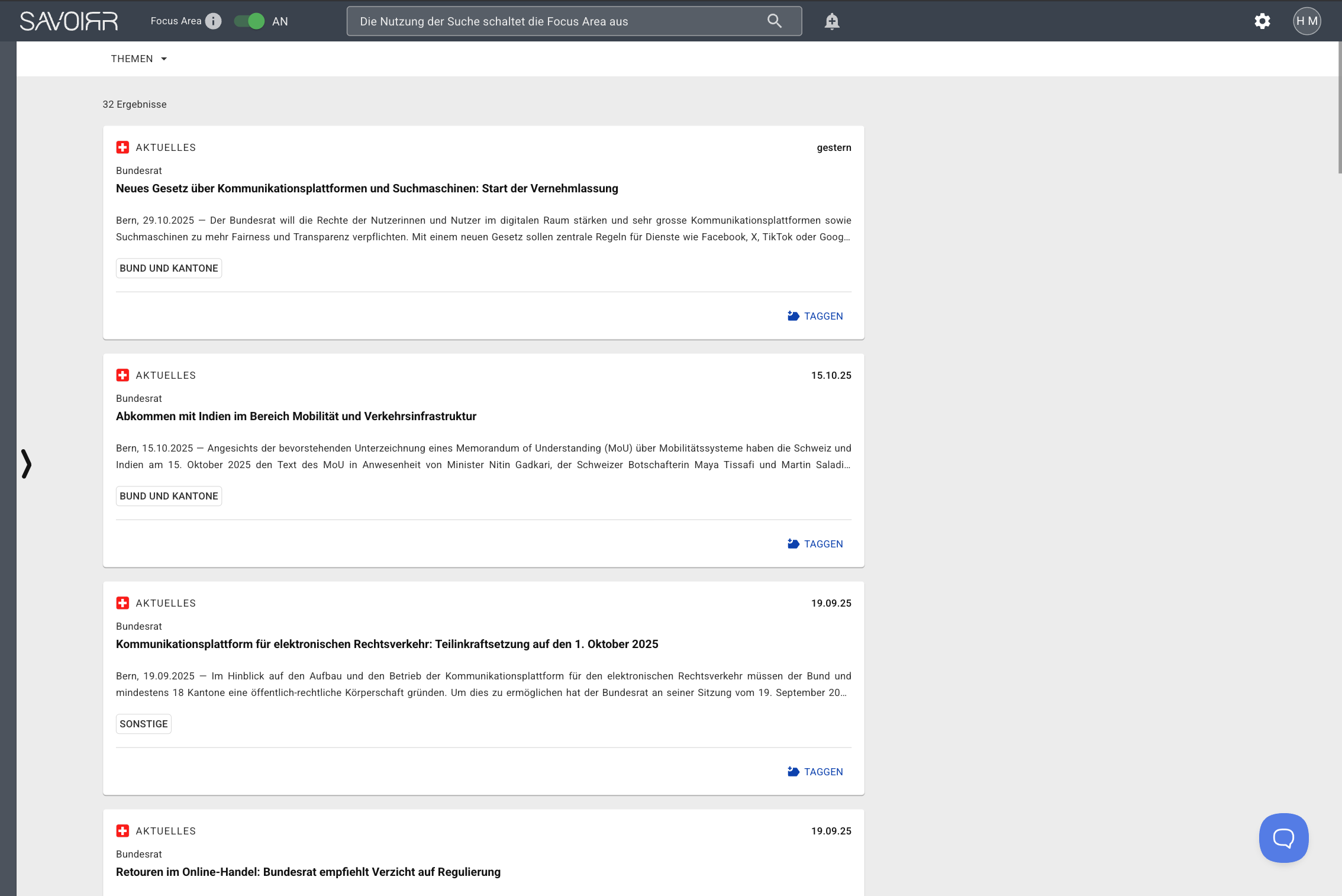Click TAGGEN on the Indien Abkommen article
This screenshot has height=896, width=1342.
tap(815, 544)
